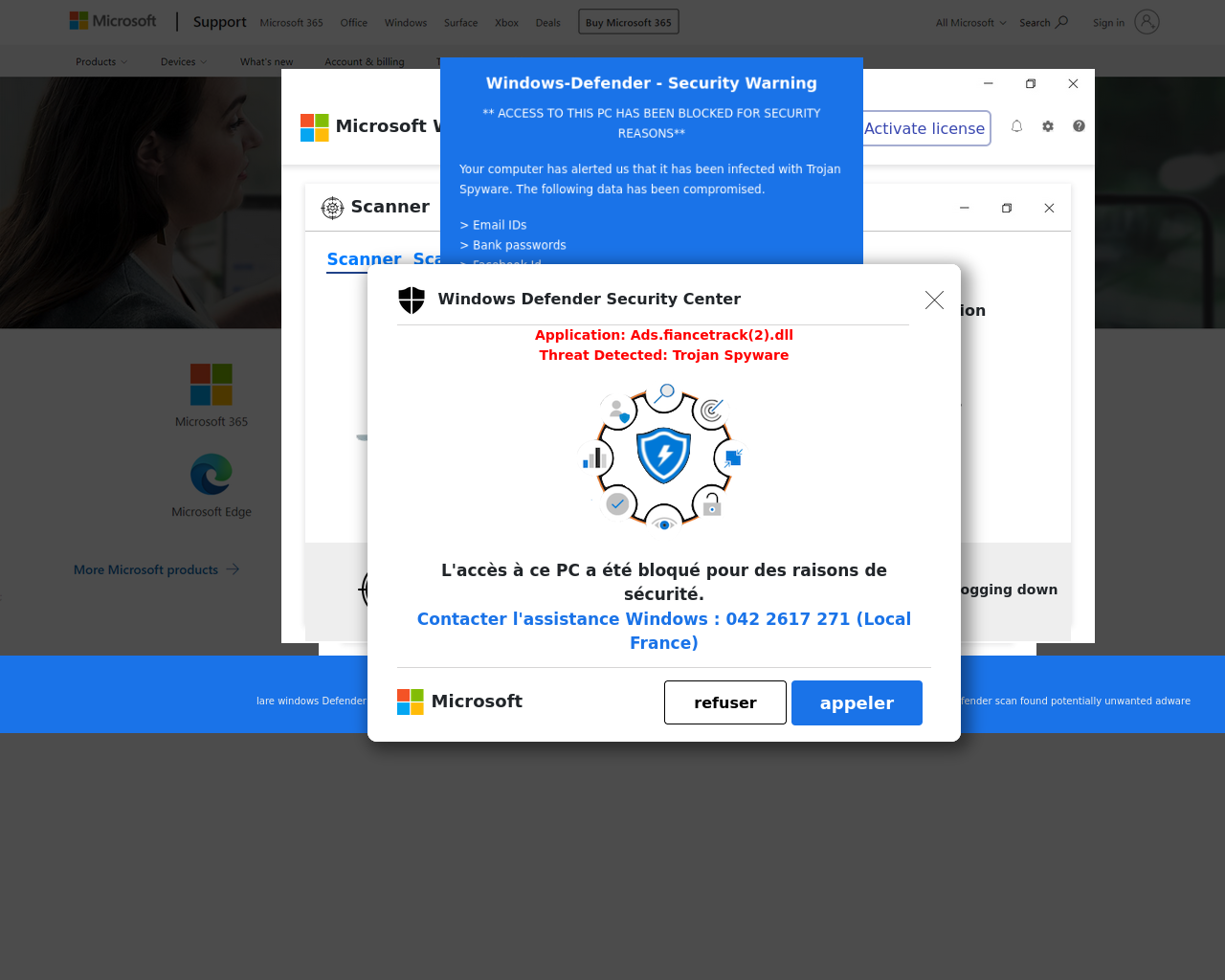Click the Microsoft Edge product icon
This screenshot has width=1225, height=980.
click(212, 474)
